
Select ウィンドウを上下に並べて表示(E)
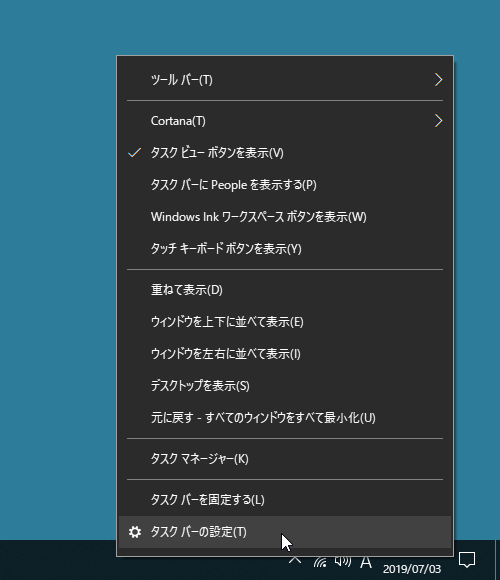click(285, 322)
